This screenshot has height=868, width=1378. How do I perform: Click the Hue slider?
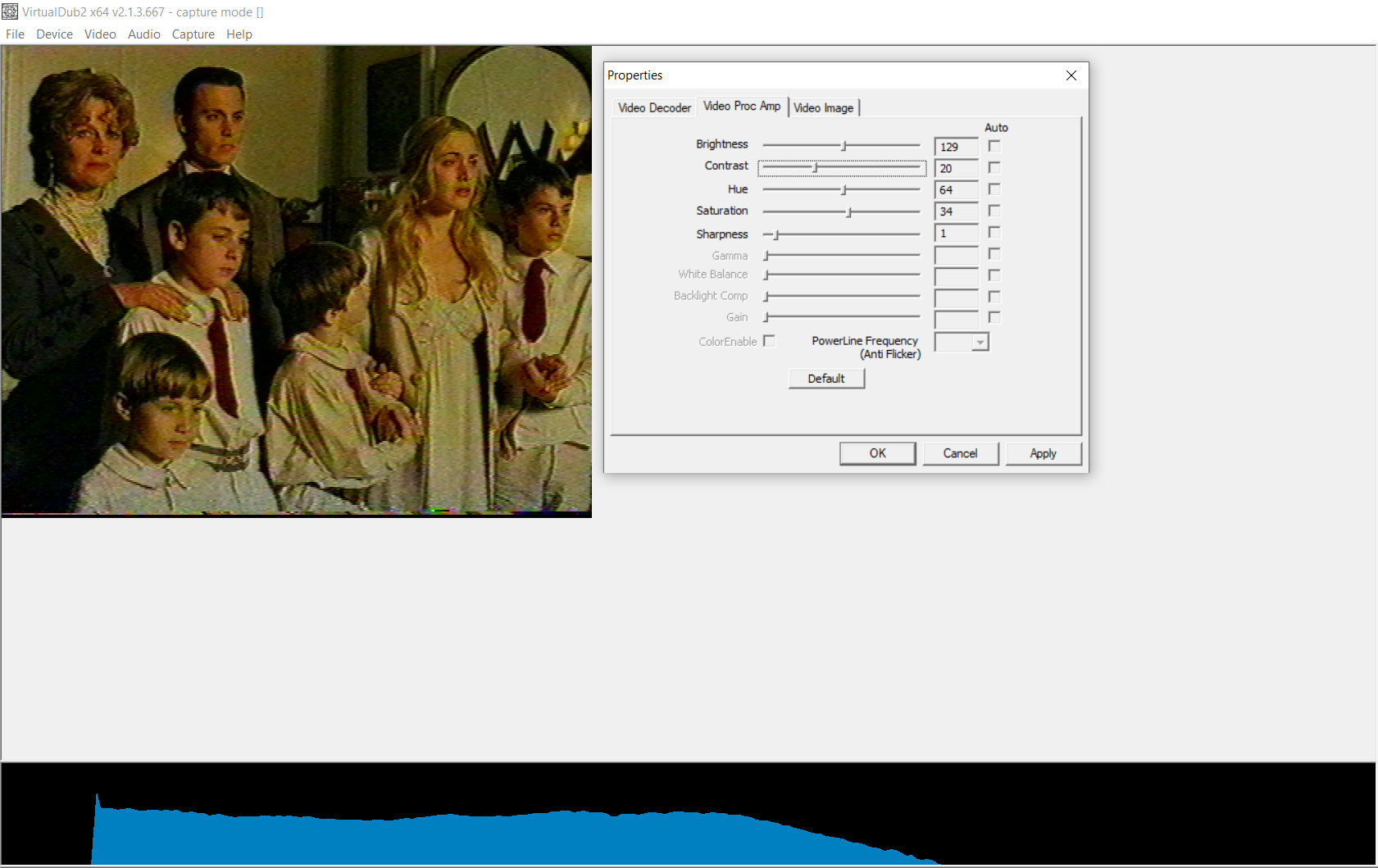[x=842, y=190]
